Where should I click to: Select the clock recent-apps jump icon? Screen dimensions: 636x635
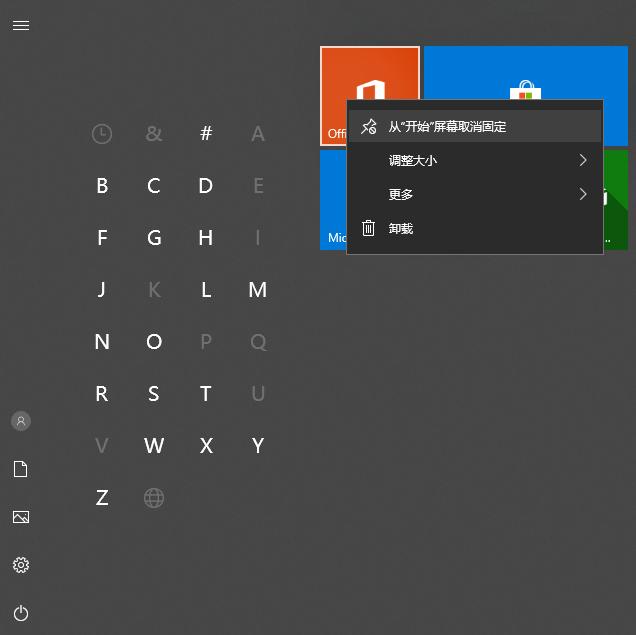click(x=102, y=134)
